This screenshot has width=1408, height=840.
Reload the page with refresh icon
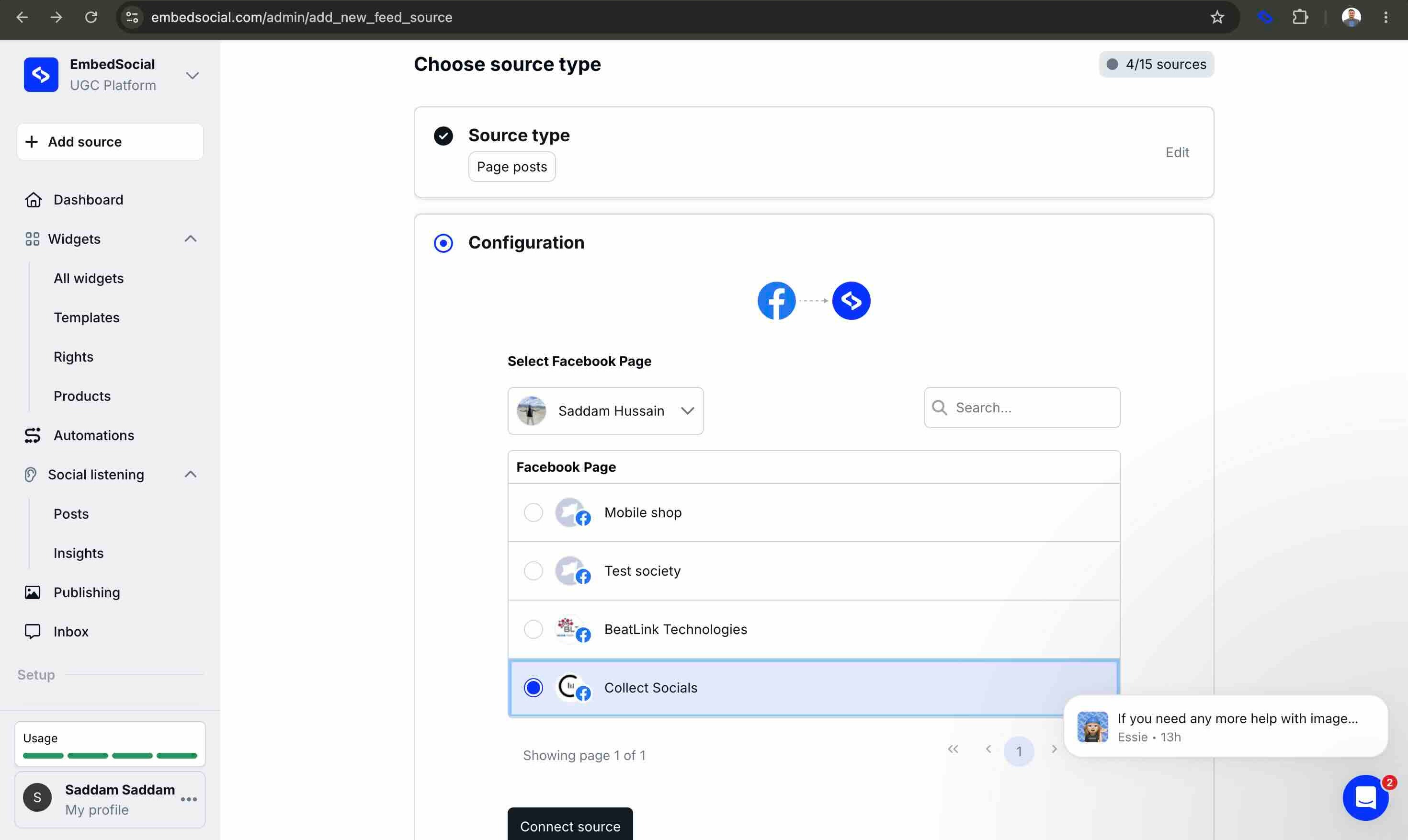pos(91,17)
